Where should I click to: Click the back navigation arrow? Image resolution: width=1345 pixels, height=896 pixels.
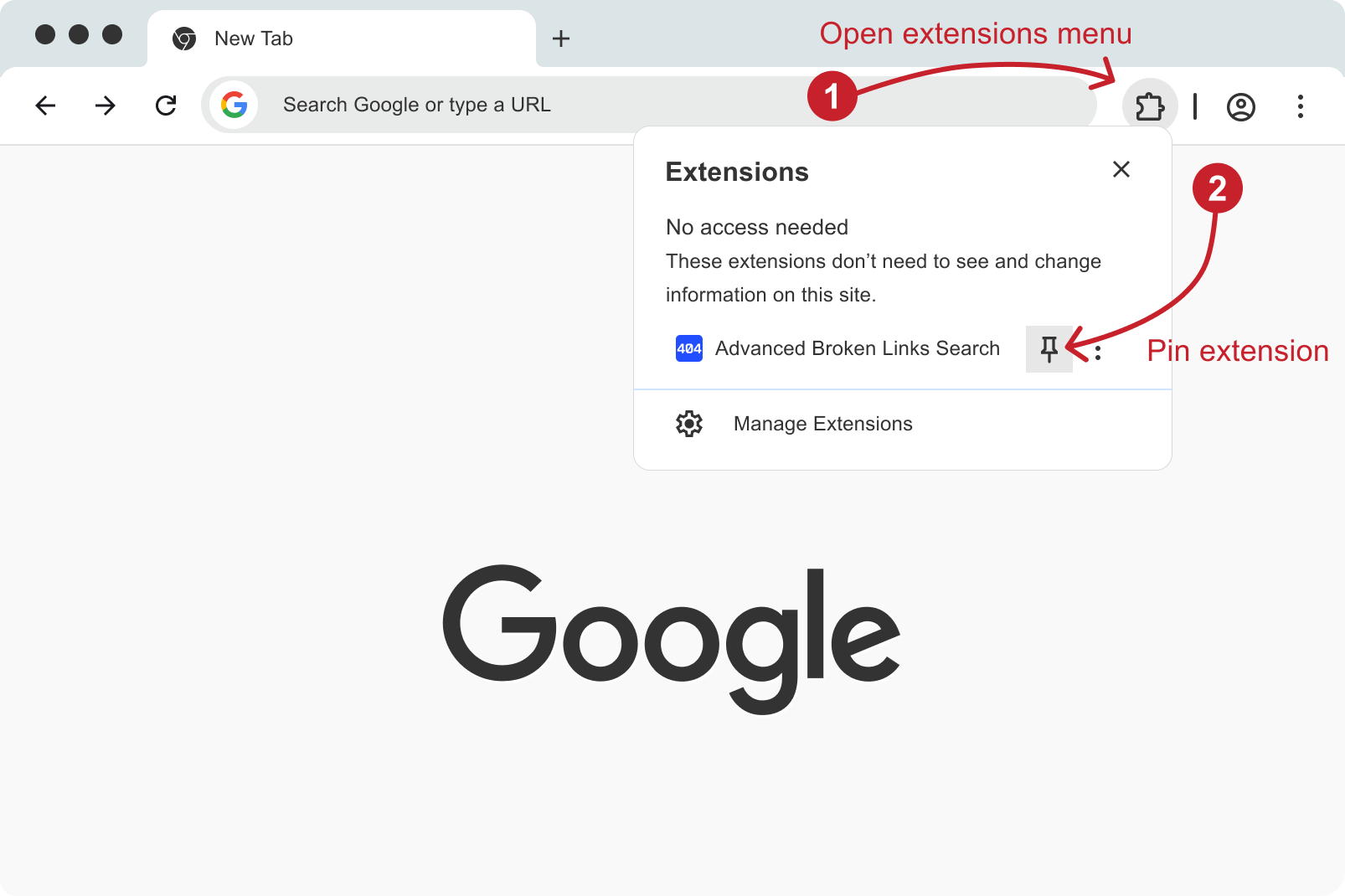click(46, 106)
